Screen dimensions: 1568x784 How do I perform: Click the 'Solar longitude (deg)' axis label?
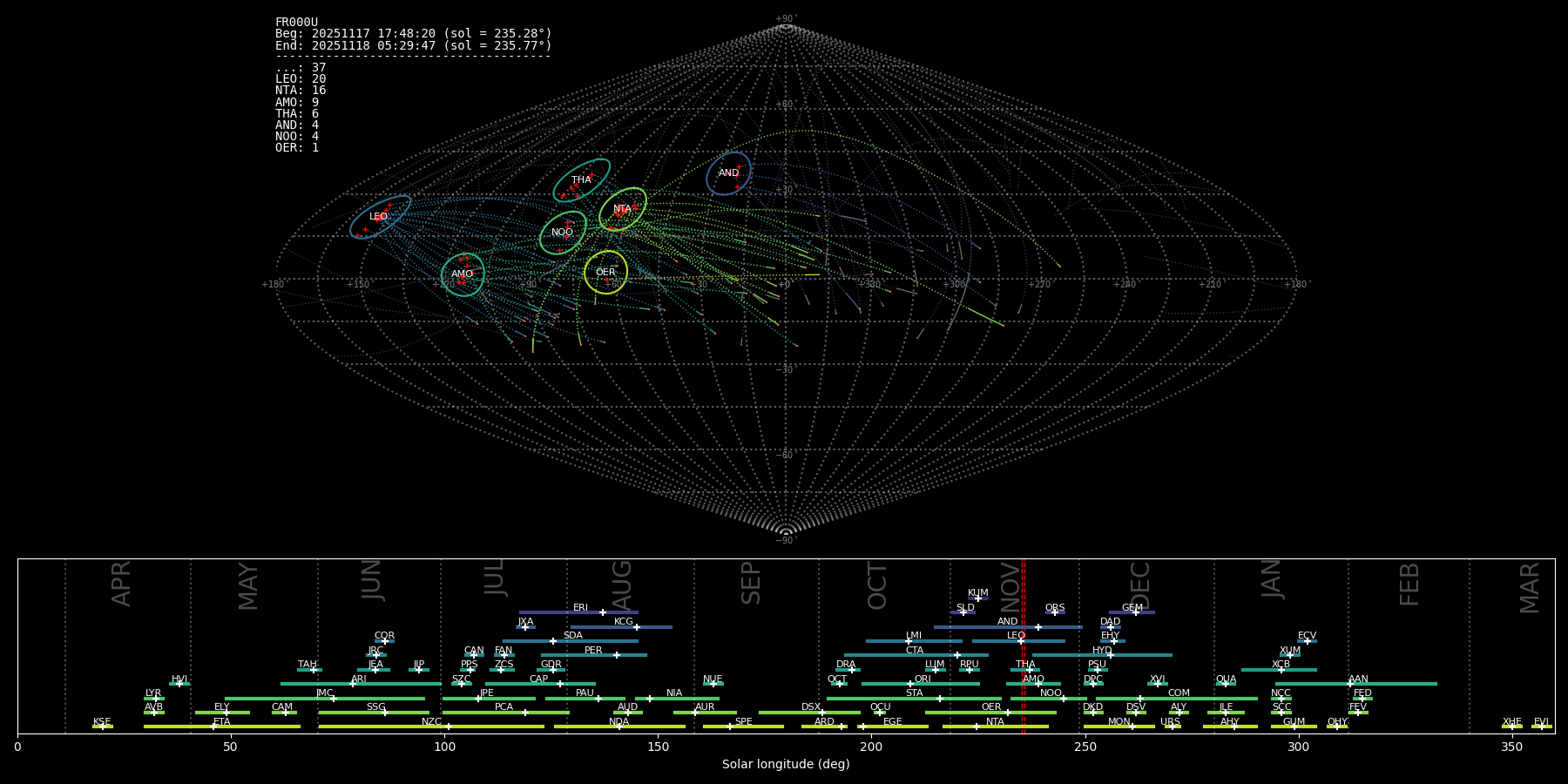coord(785,764)
